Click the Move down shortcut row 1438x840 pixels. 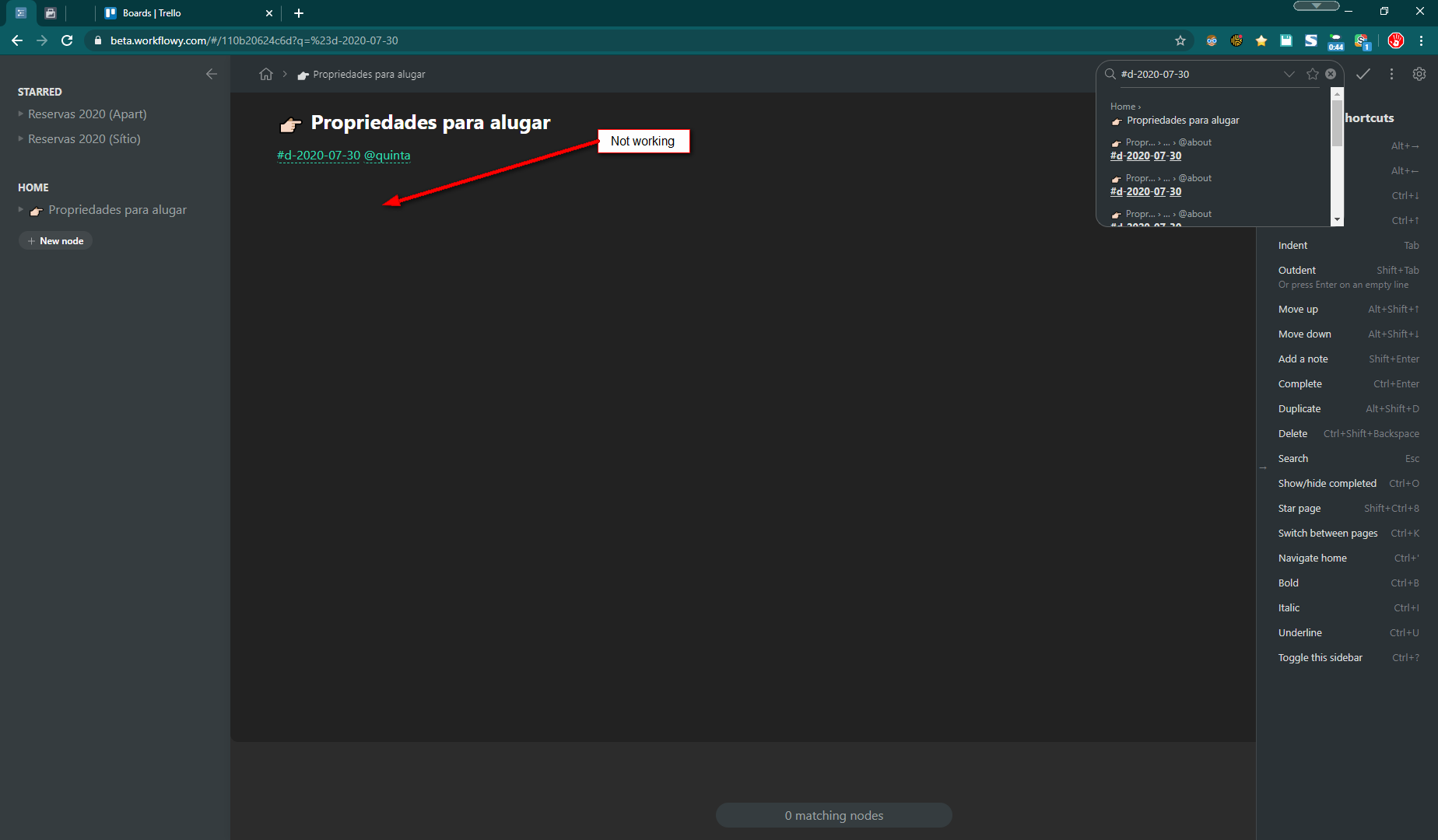(1349, 334)
